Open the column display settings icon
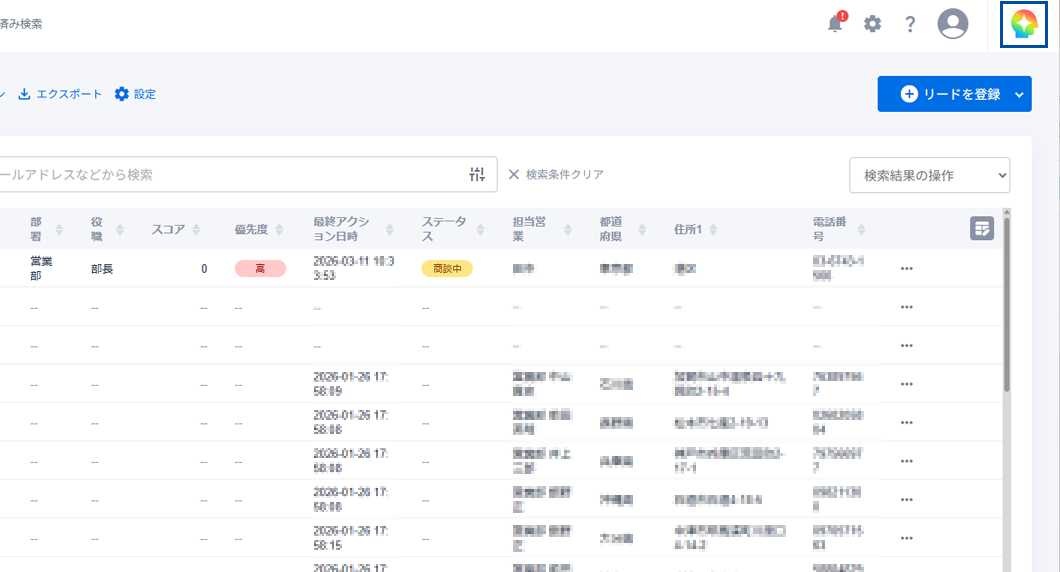1060x572 pixels. [982, 229]
